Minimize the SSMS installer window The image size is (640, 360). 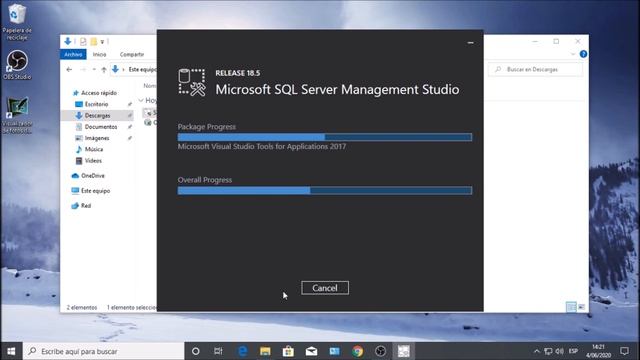point(471,42)
